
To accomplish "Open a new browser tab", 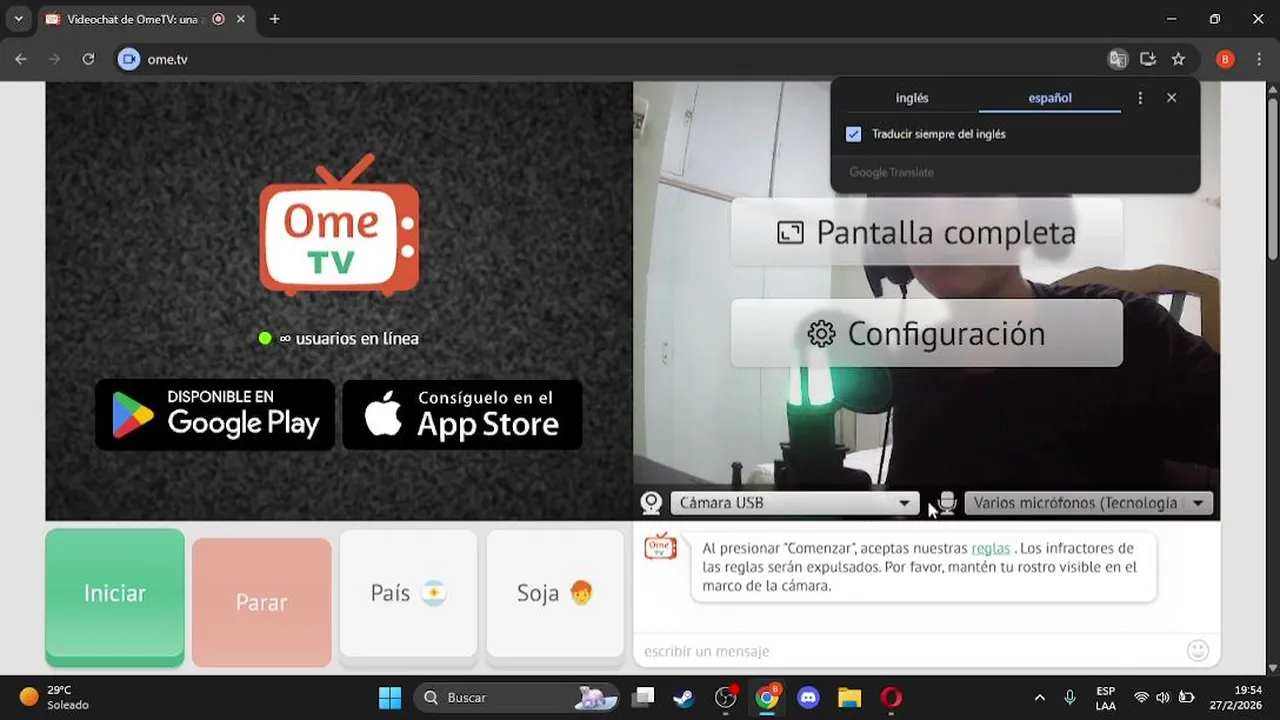I will pos(274,19).
